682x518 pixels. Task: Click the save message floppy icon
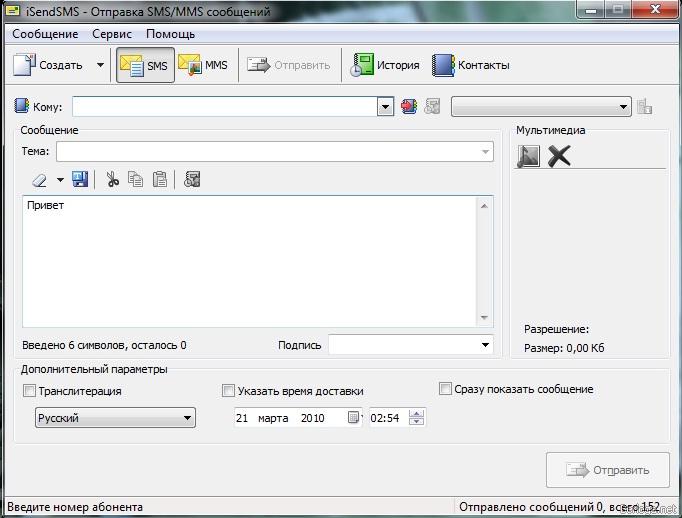[x=80, y=179]
